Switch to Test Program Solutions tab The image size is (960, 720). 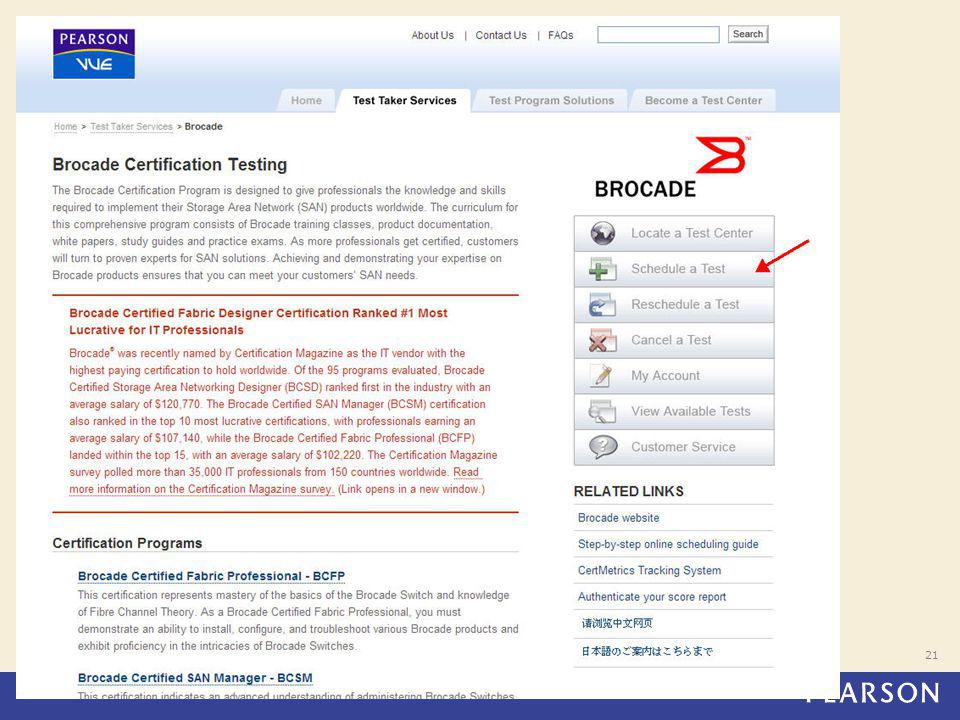pos(551,100)
